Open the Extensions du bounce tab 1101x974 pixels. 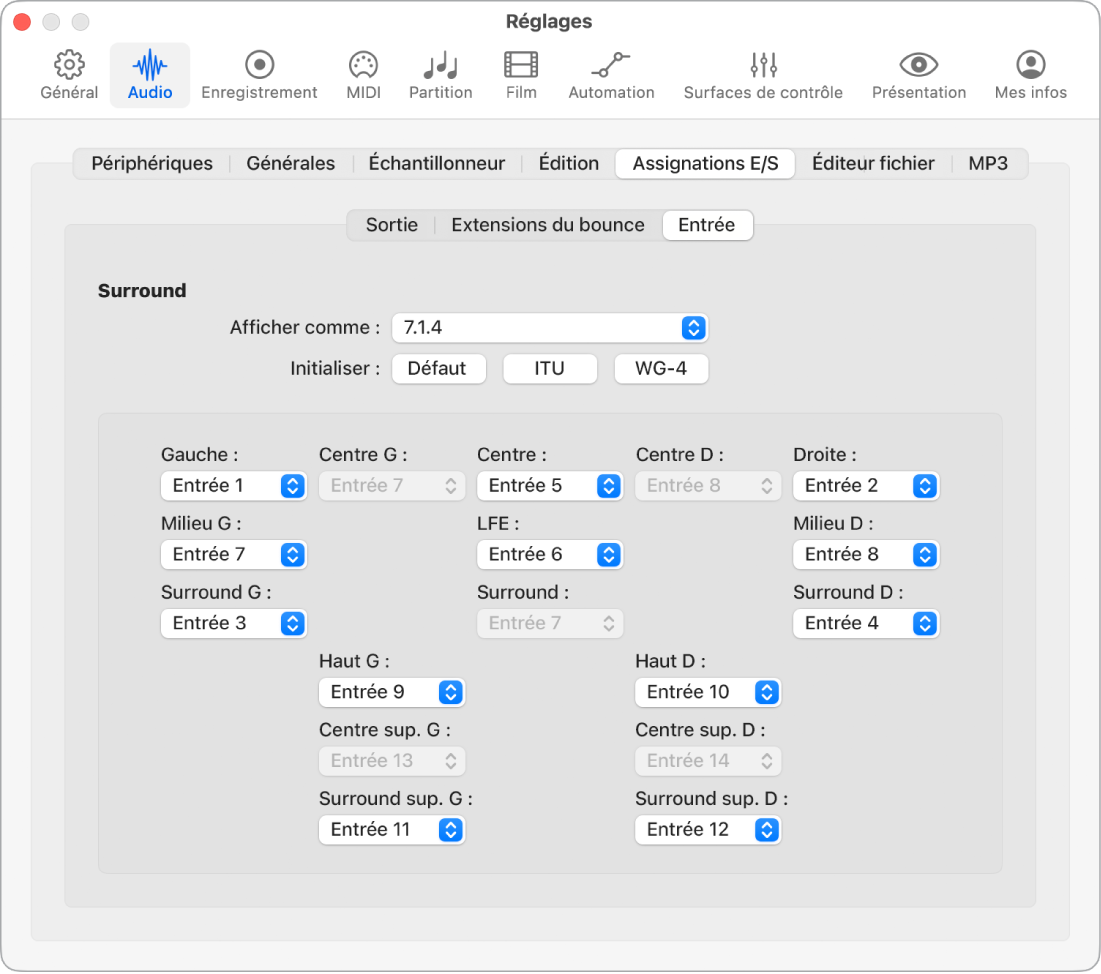click(x=548, y=225)
